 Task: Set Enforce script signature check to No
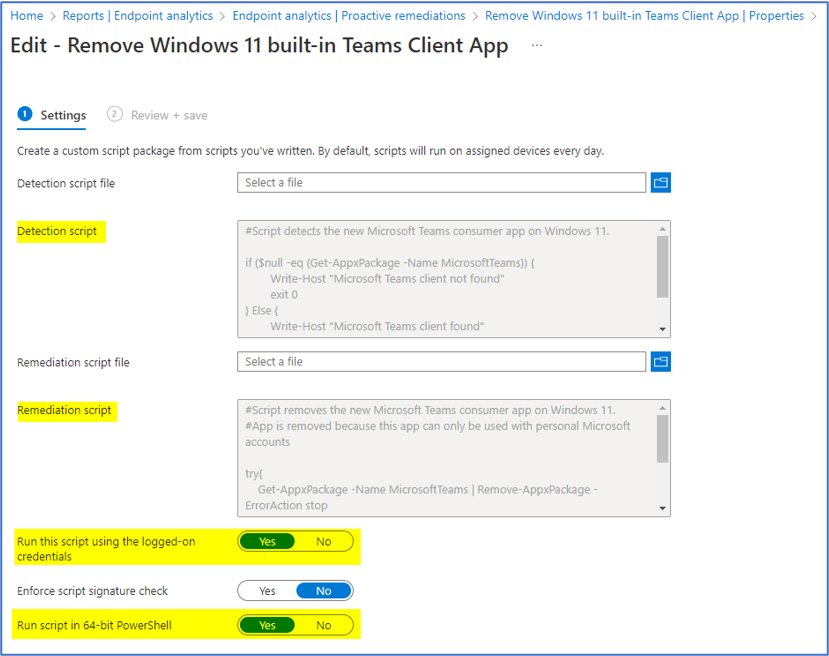(x=324, y=591)
